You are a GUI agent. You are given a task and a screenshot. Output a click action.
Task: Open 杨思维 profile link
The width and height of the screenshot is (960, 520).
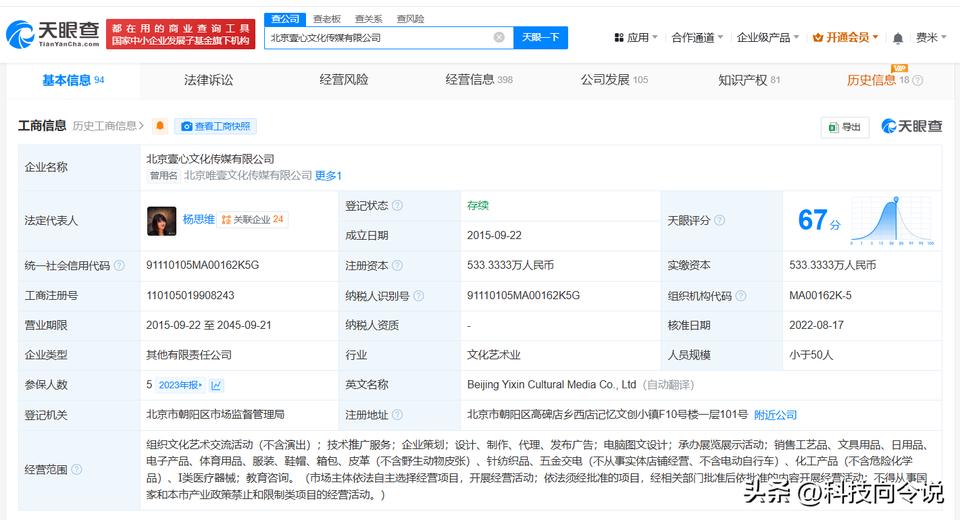(x=198, y=219)
